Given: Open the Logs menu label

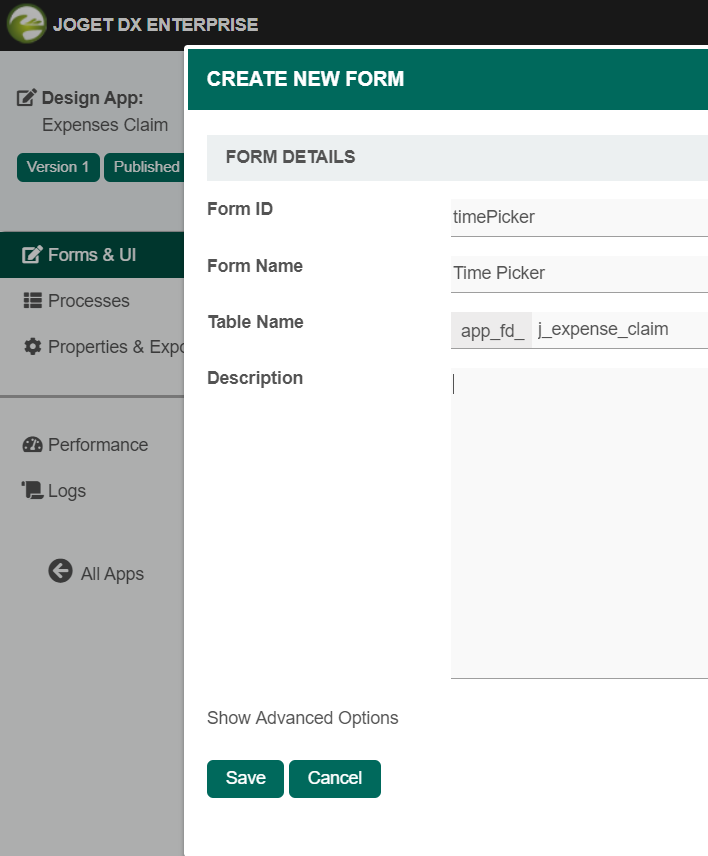Looking at the screenshot, I should (x=67, y=491).
